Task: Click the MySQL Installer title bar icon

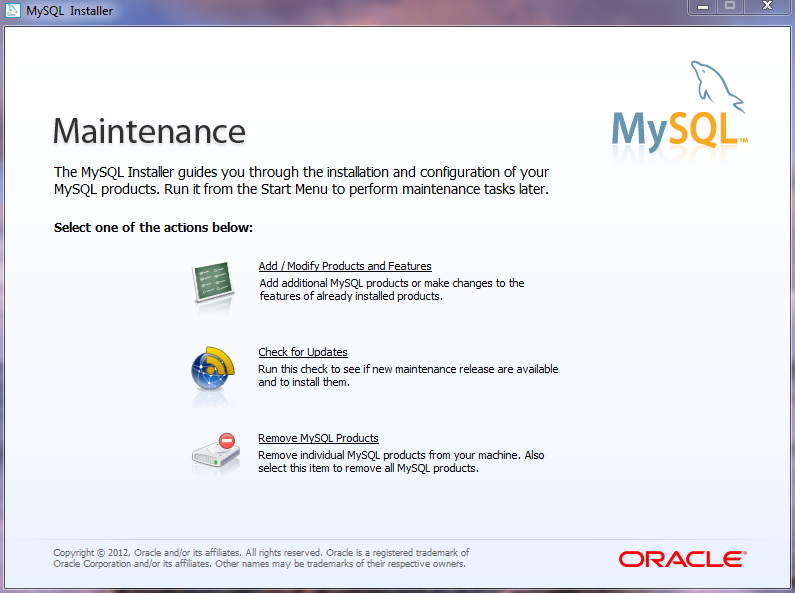Action: point(12,10)
